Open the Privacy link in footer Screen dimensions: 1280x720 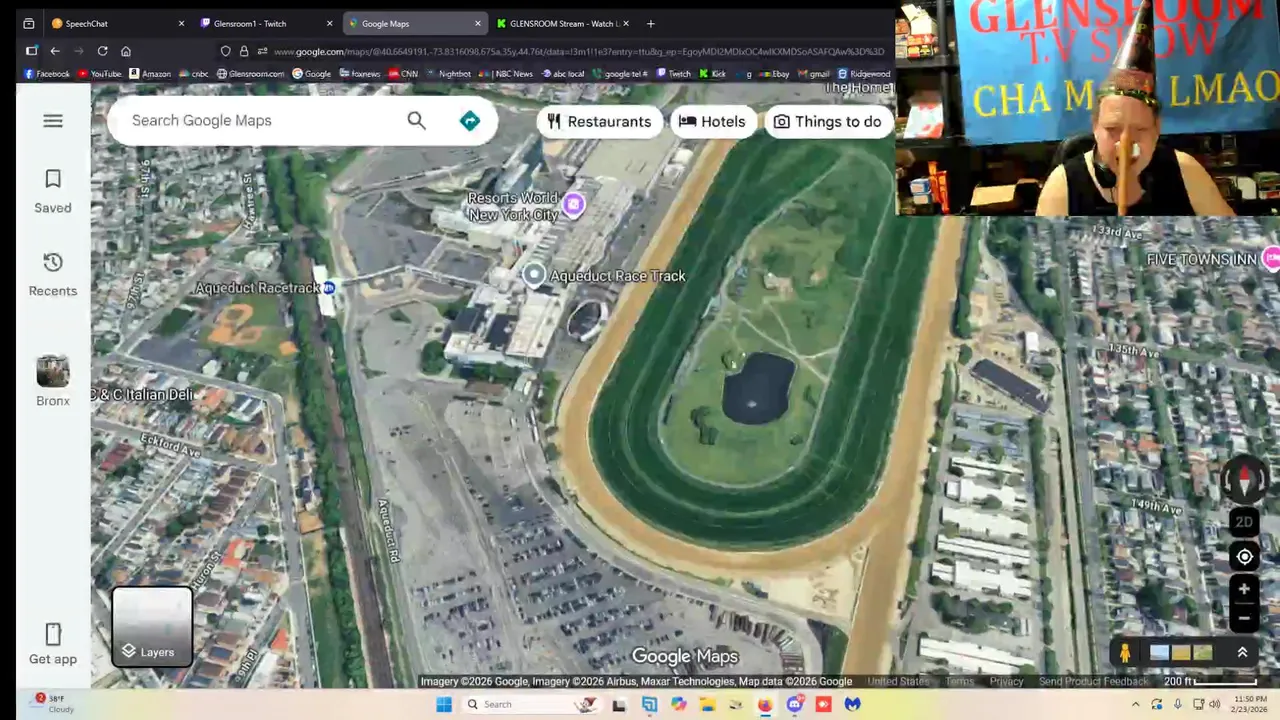click(1006, 682)
